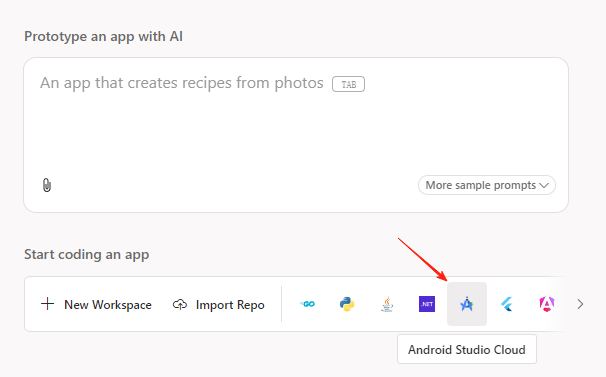606x377 pixels.
Task: Open the Android Studio Cloud template
Action: point(467,304)
